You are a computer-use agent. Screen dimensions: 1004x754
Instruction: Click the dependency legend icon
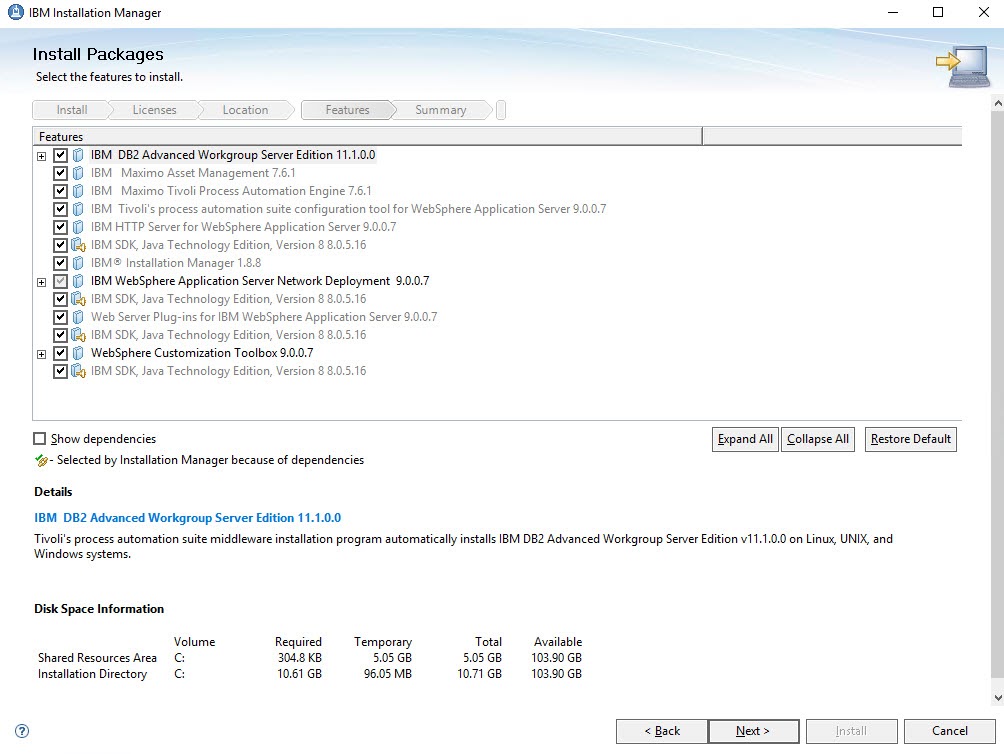(x=42, y=460)
